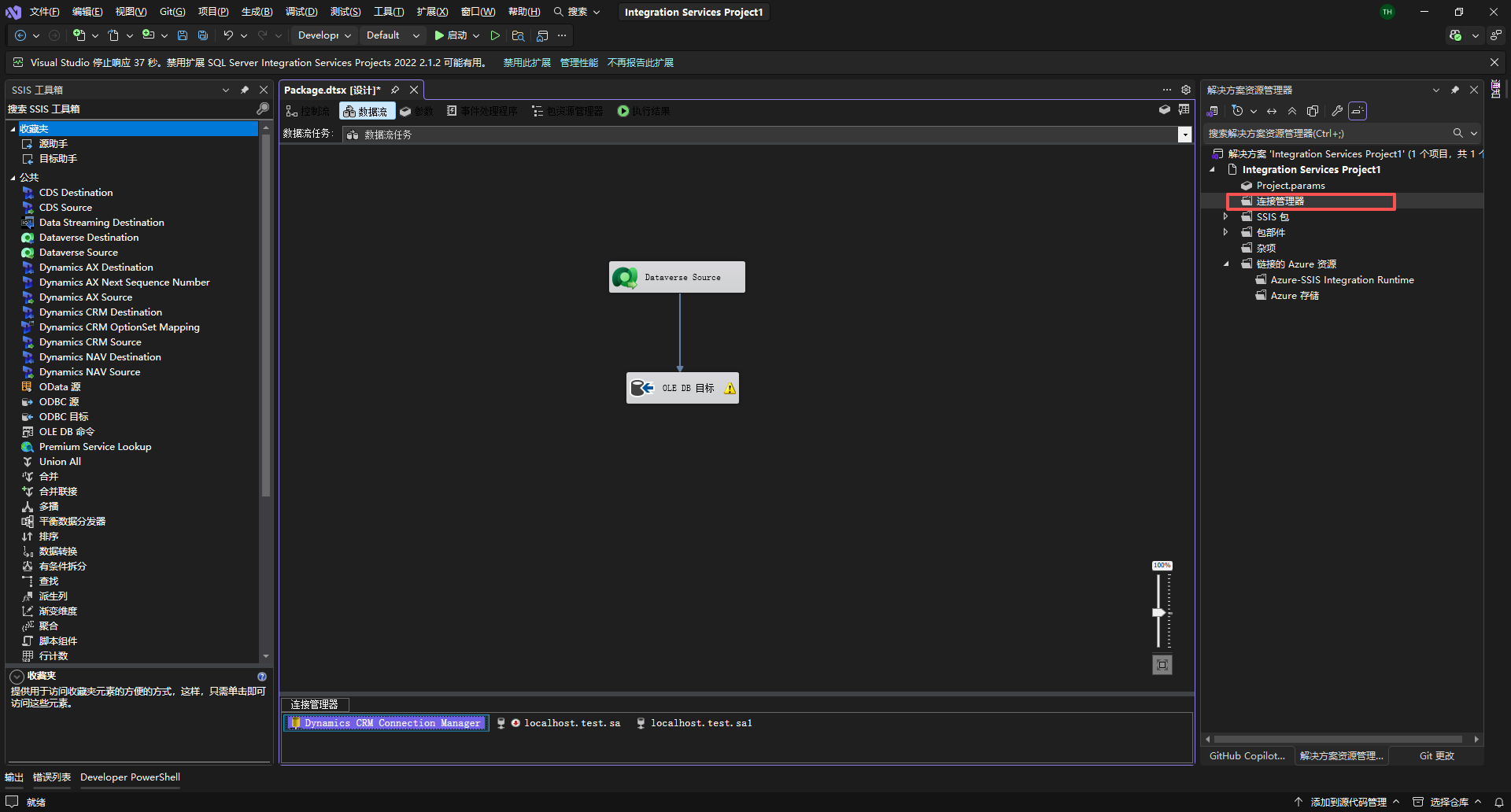Pick the Union All toolbox component
The width and height of the screenshot is (1511, 812).
pos(60,462)
